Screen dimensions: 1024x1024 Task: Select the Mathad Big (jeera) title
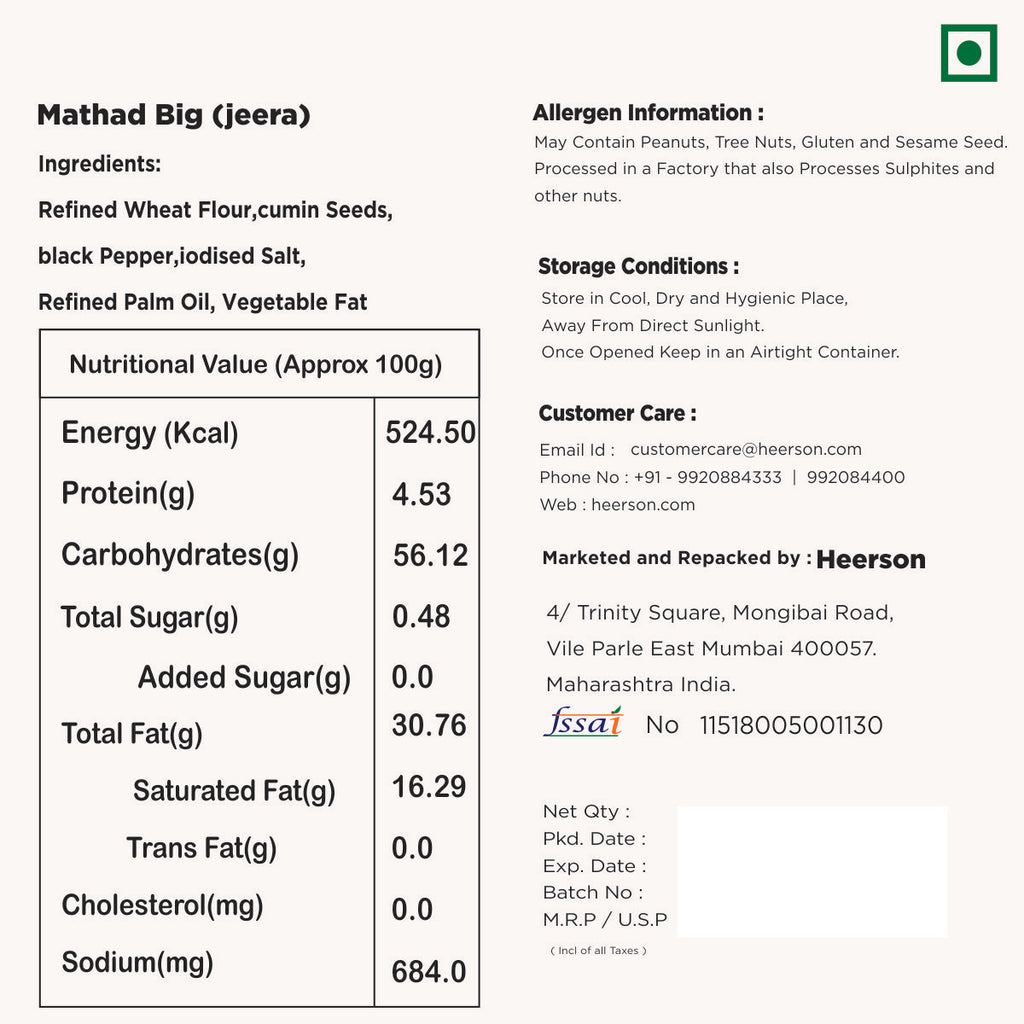tap(174, 116)
